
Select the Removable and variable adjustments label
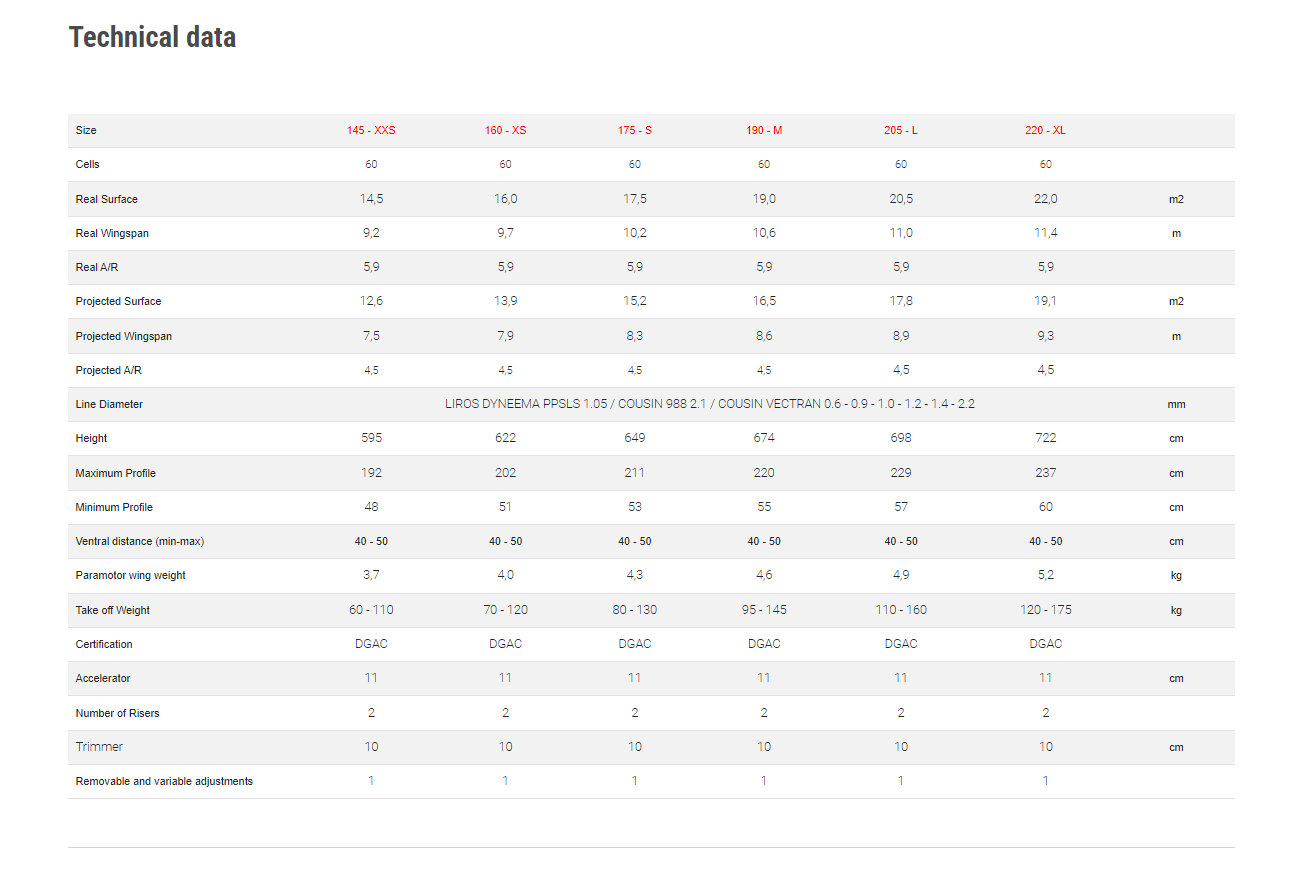click(x=164, y=781)
